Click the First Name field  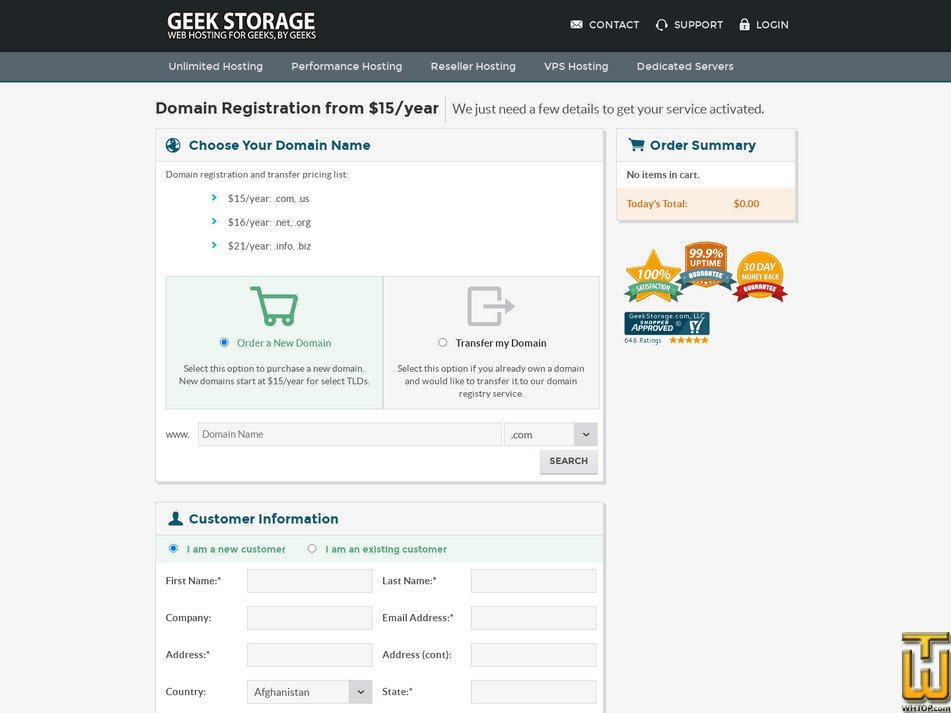click(x=309, y=581)
